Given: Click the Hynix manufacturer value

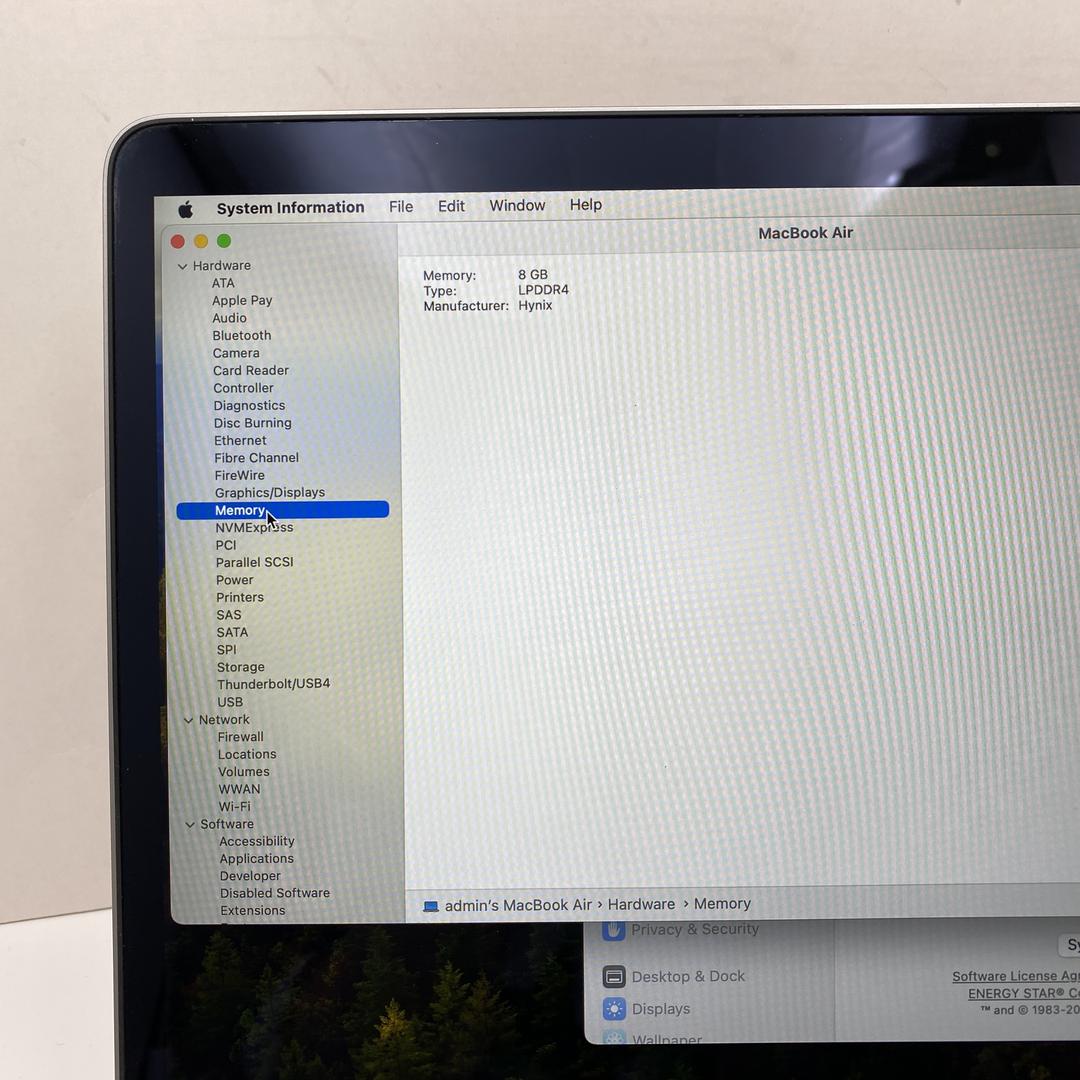Looking at the screenshot, I should click(534, 305).
